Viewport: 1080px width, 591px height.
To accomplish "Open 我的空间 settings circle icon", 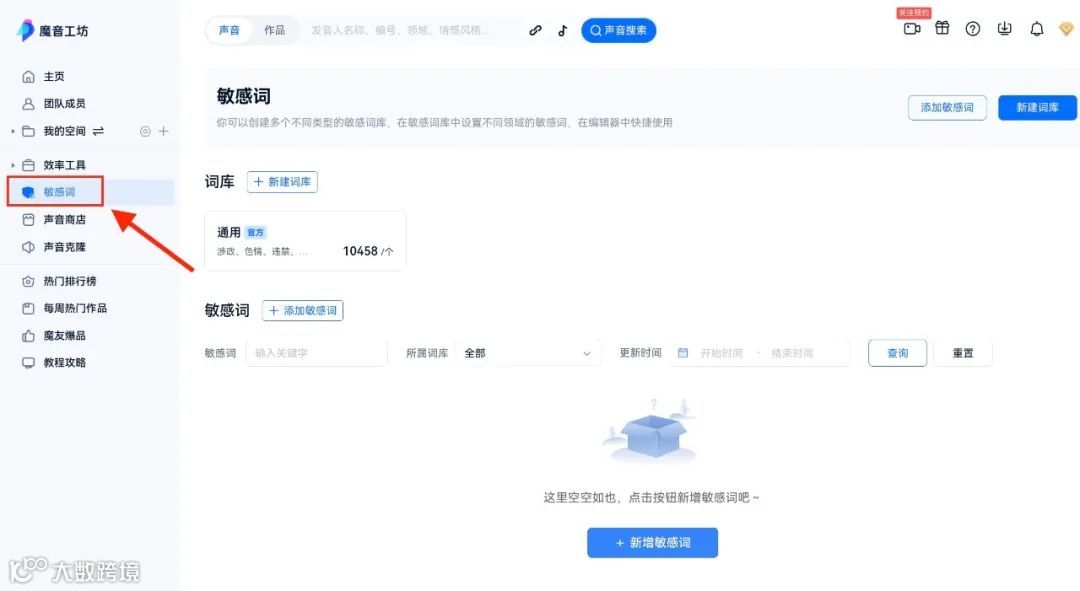I will (x=145, y=131).
